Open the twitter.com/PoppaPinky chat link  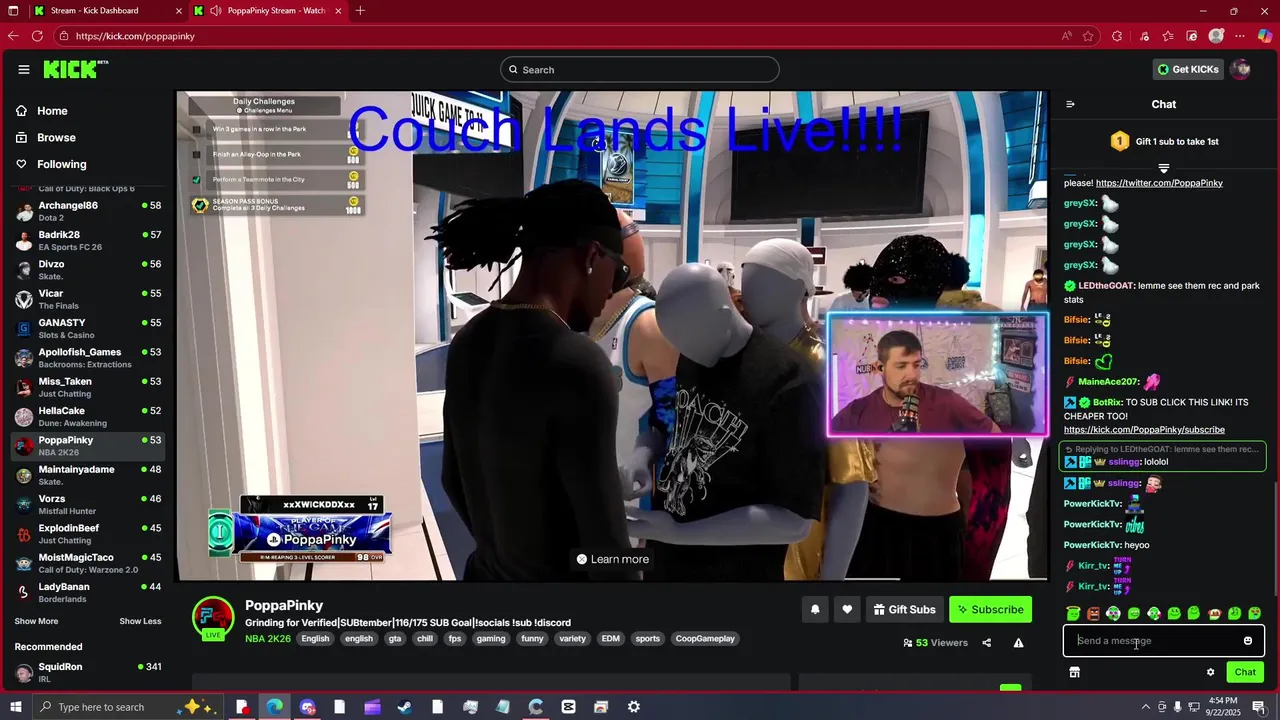[x=1159, y=183]
